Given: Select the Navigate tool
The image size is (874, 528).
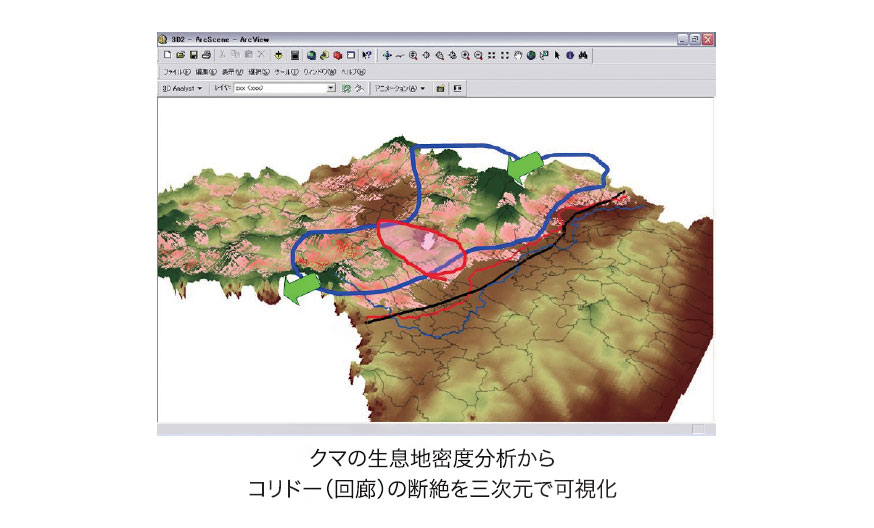Looking at the screenshot, I should click(387, 55).
